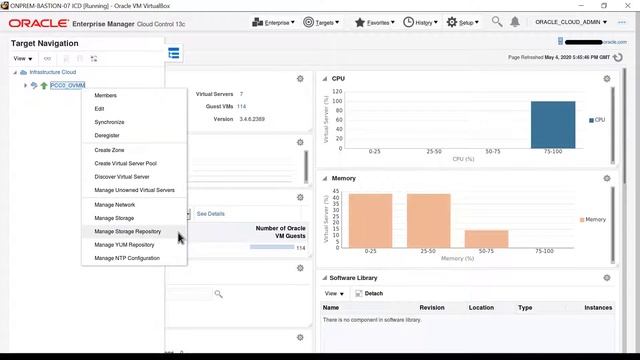The image size is (640, 360).
Task: Open the Favorites menu
Action: click(x=374, y=22)
